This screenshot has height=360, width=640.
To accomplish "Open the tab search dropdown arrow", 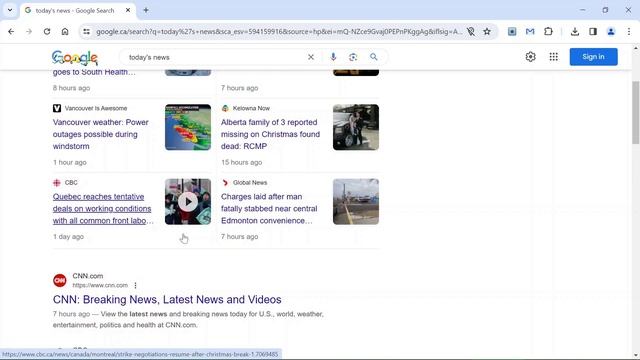I will click(x=10, y=10).
